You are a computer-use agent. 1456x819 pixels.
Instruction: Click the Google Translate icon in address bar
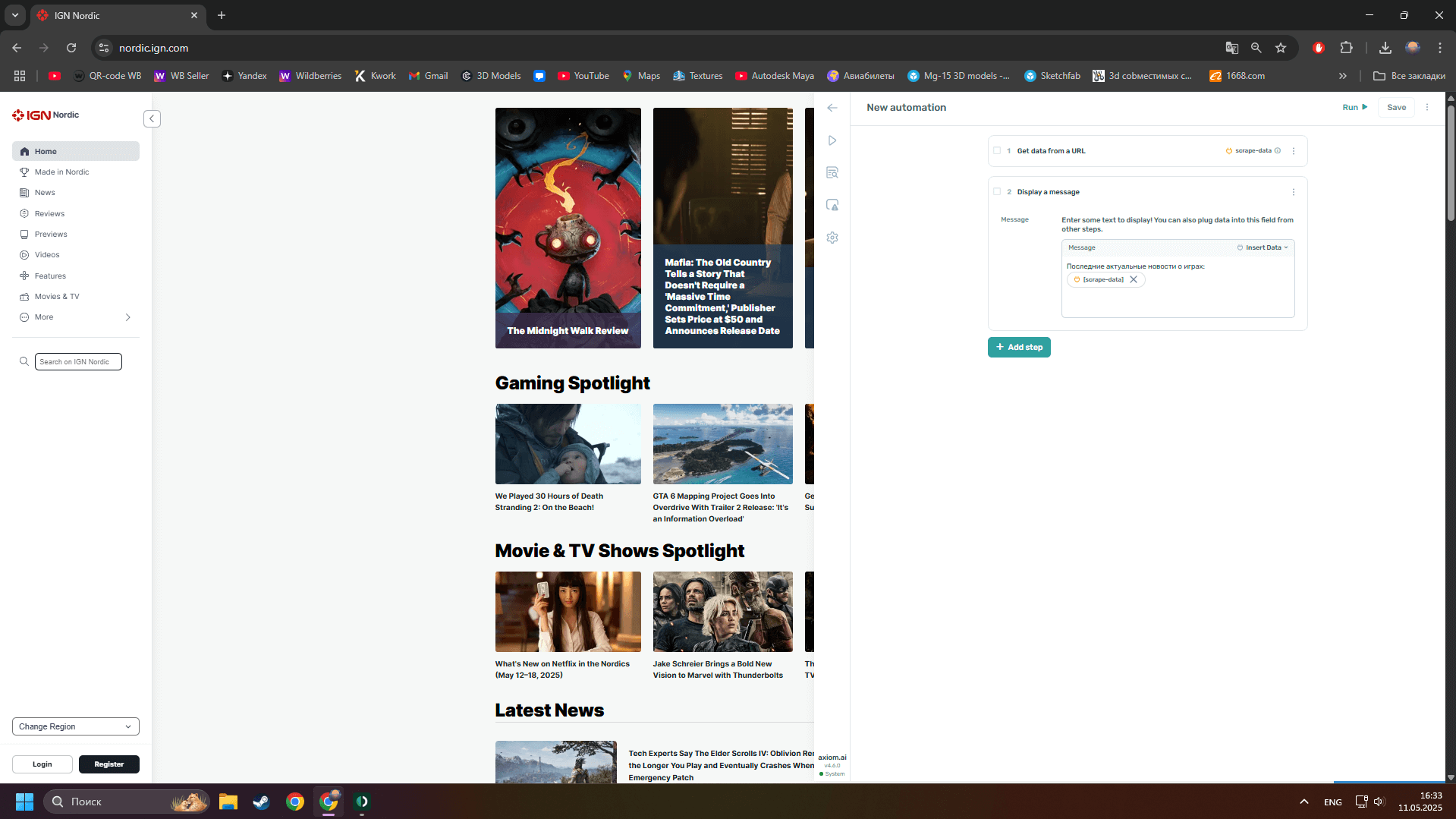pos(1232,48)
